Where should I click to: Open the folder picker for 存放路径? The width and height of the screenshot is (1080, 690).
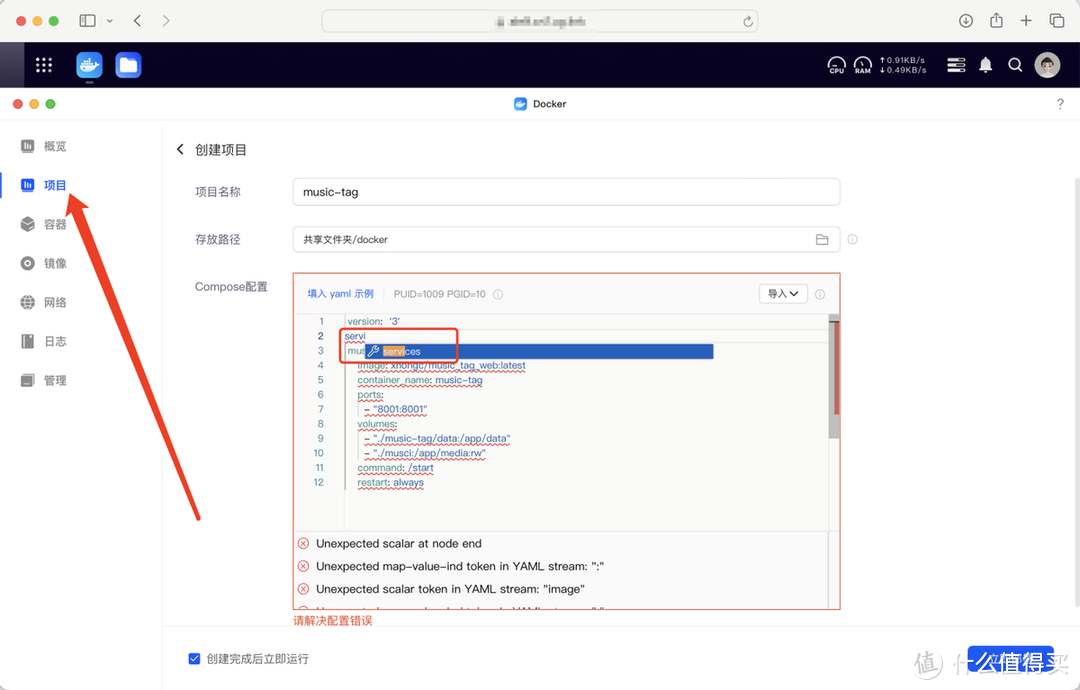(x=822, y=239)
